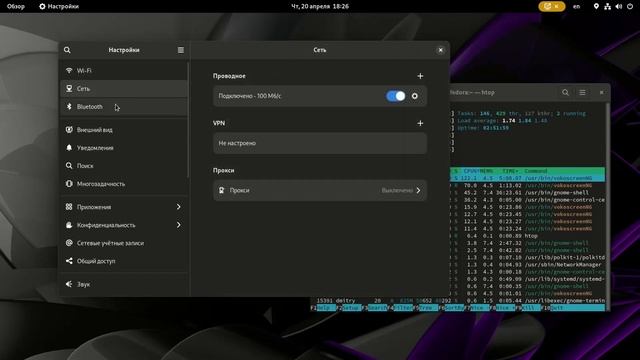The image size is (640, 360).
Task: Select the /usr/sbin/NetworkManager process row
Action: click(x=528, y=264)
